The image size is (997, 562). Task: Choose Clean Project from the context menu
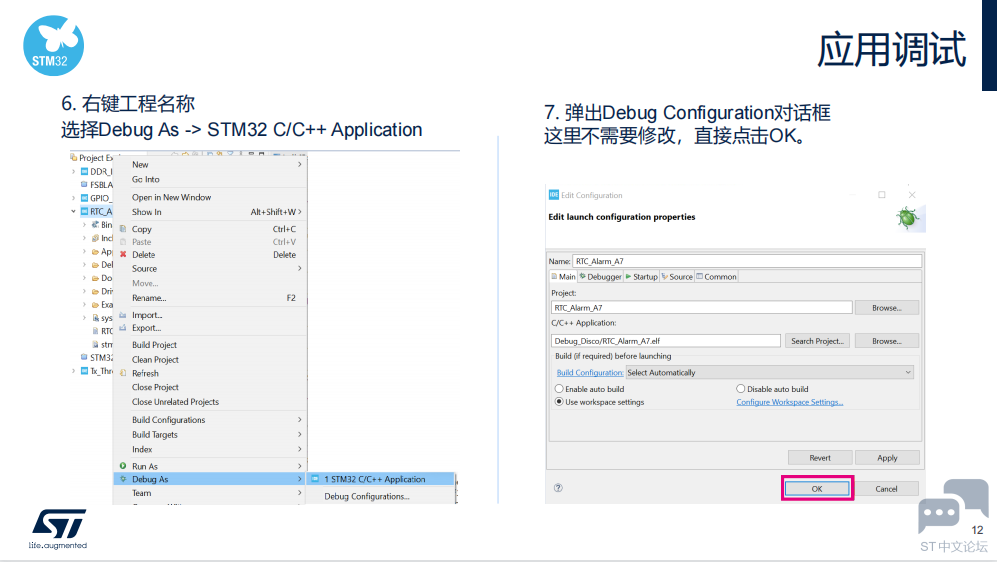click(155, 359)
